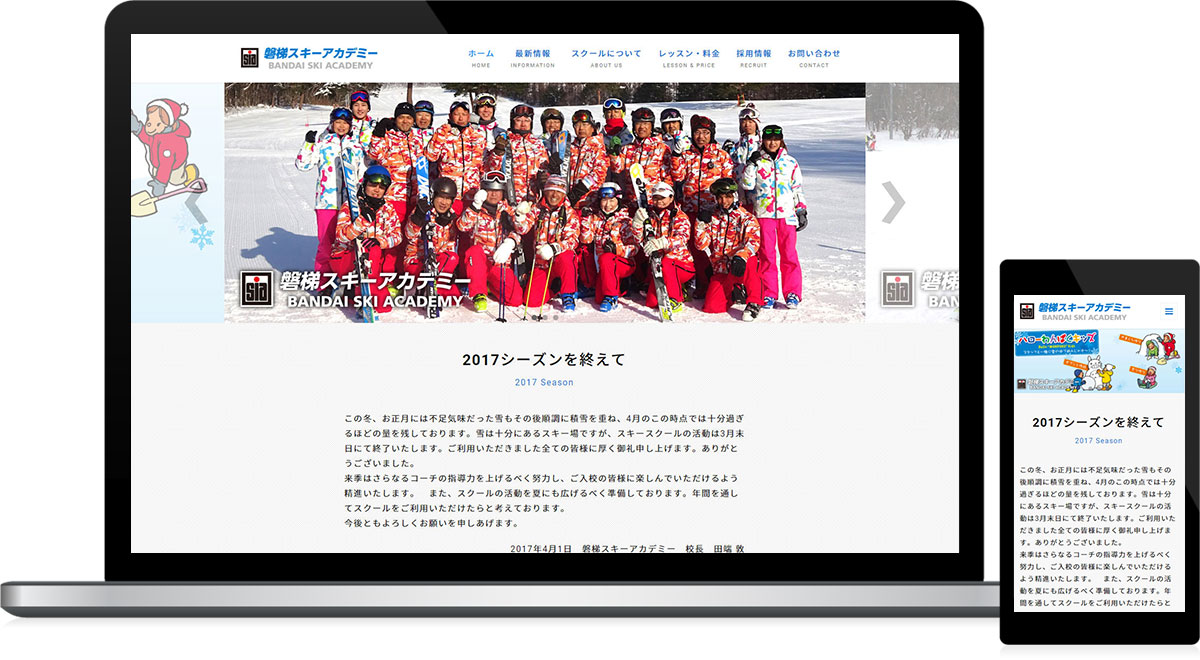Viewport: 1200px width, 660px height.
Task: Open スクールについて (About Us) menu
Action: click(x=606, y=58)
